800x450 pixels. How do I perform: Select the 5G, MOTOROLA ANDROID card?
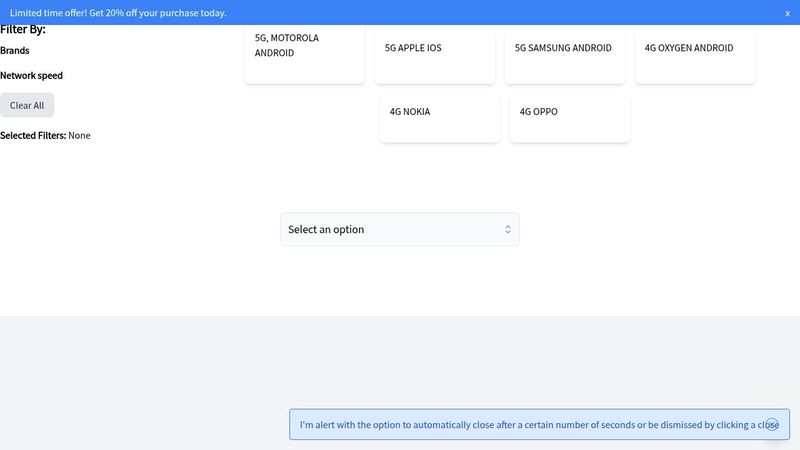tap(305, 53)
